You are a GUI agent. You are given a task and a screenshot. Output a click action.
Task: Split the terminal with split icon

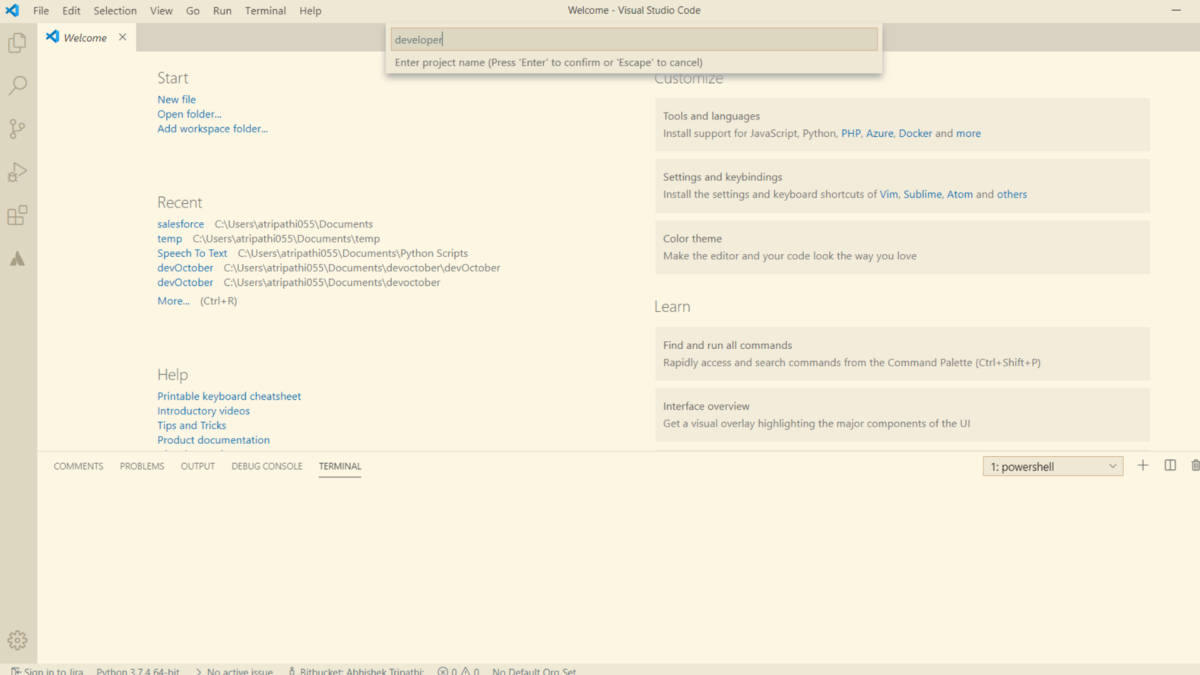1170,466
